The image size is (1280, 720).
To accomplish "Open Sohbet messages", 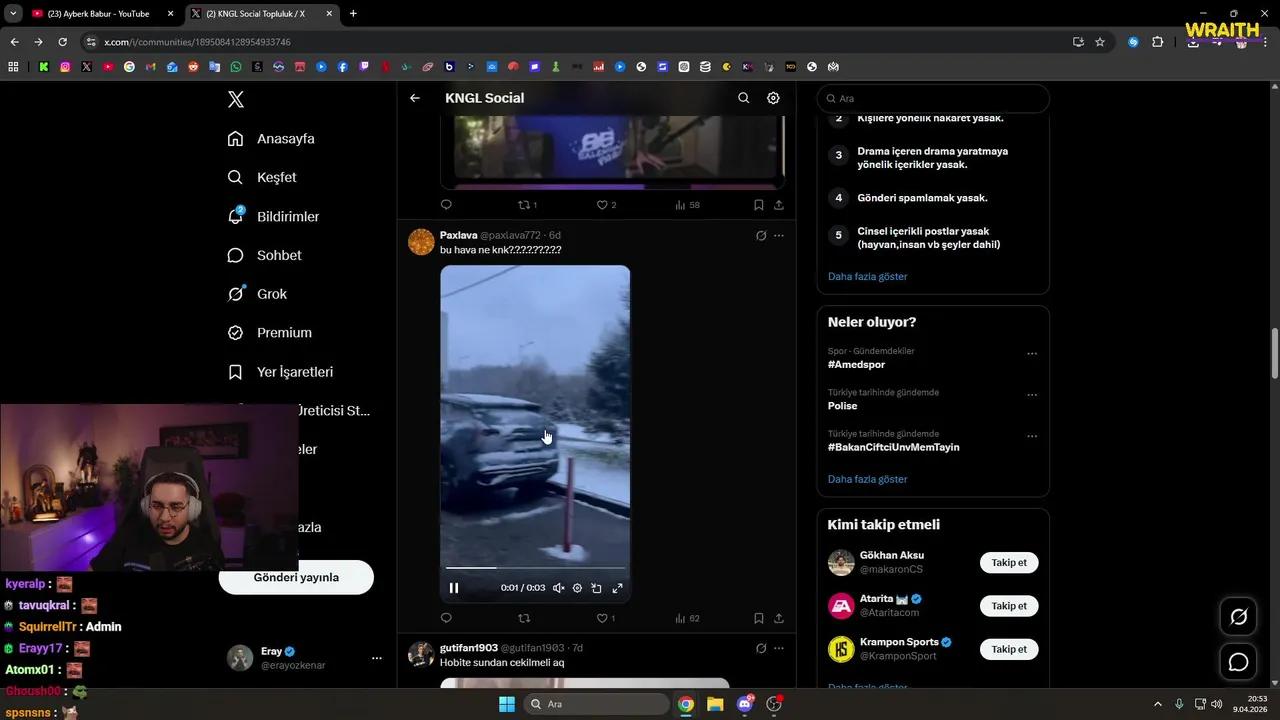I will (x=264, y=255).
